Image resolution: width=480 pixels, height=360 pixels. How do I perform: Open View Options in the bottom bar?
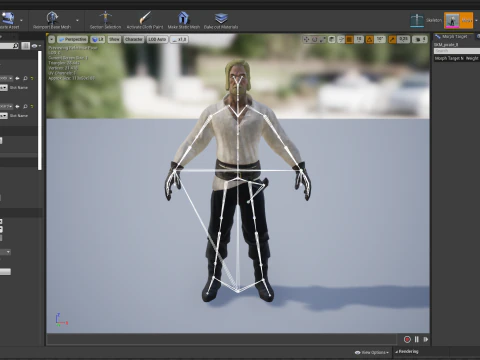click(371, 352)
